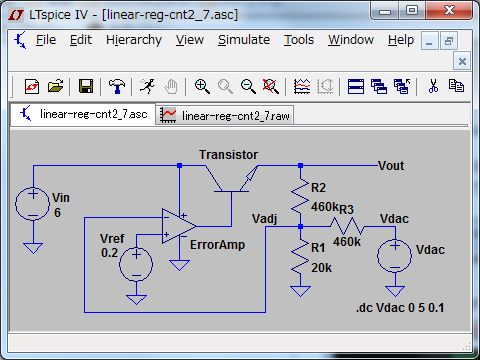Viewport: 480px width, 360px height.
Task: Click the Vin value '6'
Action: pyautogui.click(x=57, y=213)
